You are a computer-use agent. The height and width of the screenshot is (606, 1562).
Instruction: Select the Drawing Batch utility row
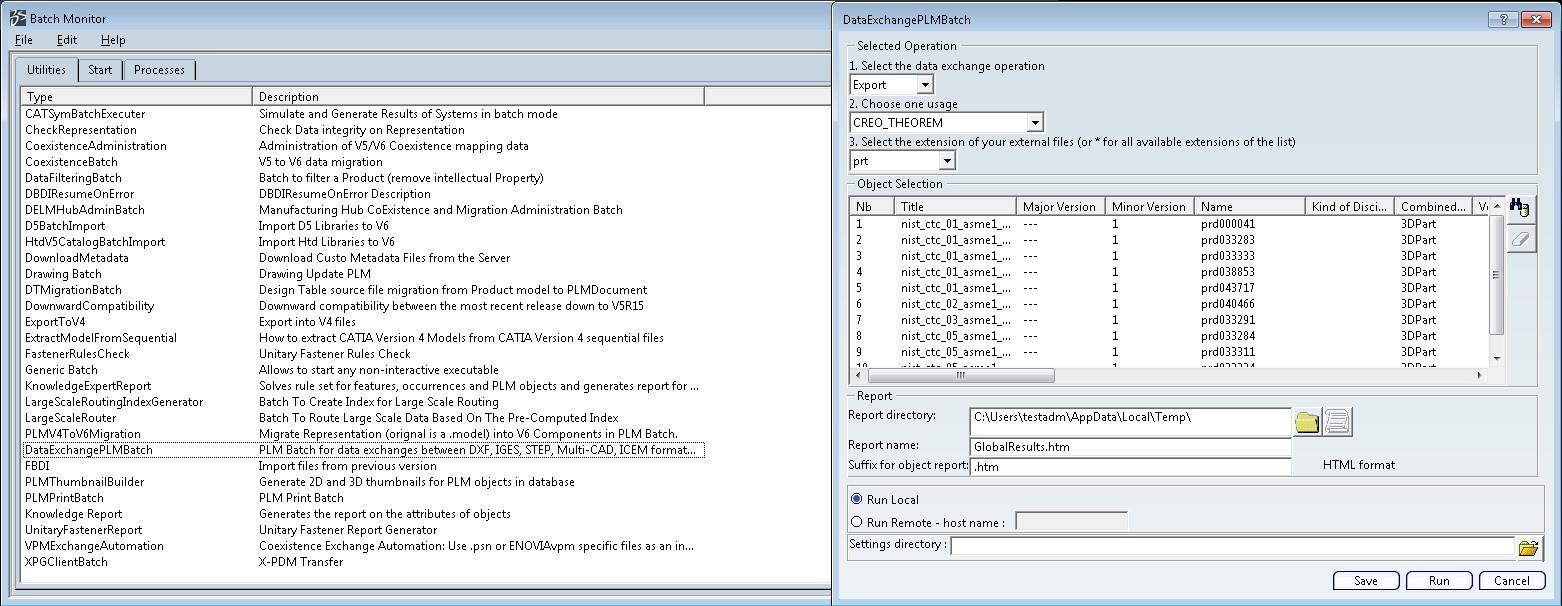tap(363, 274)
